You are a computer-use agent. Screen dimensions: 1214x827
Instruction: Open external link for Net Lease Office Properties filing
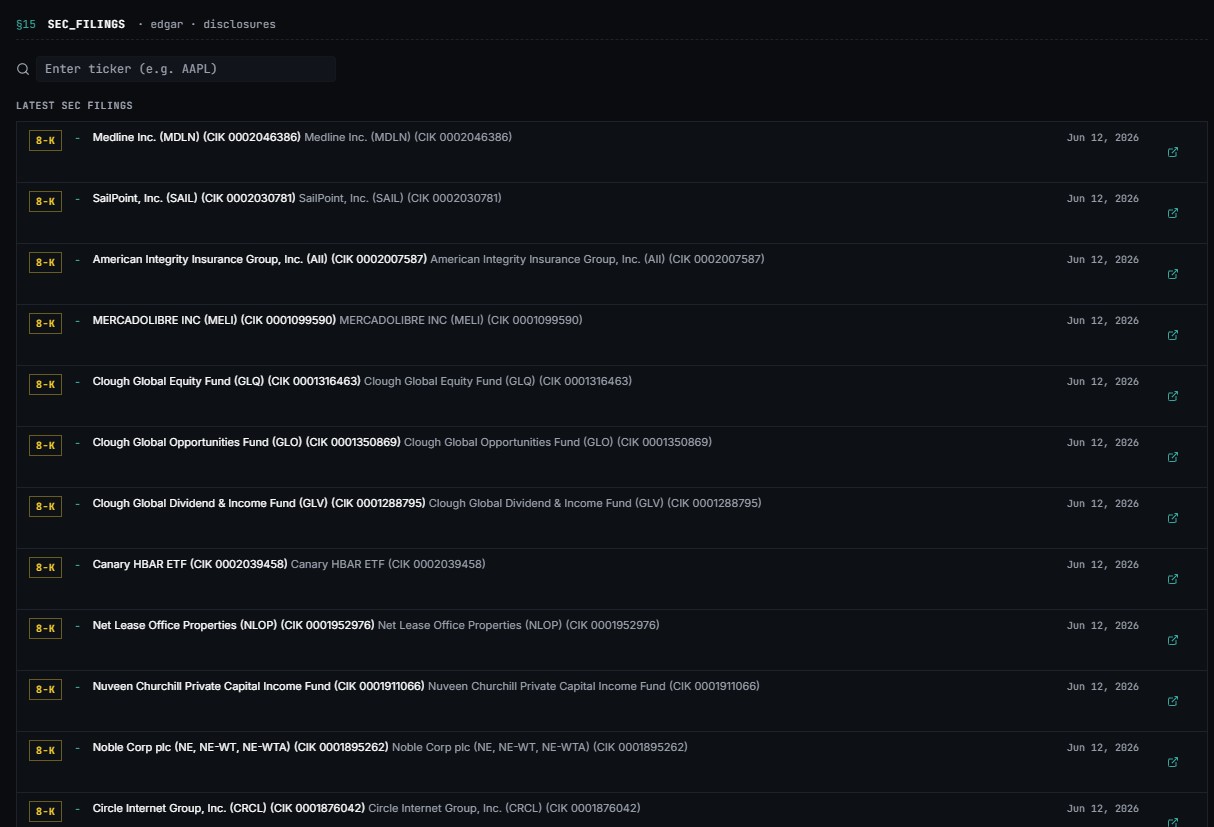point(1173,640)
